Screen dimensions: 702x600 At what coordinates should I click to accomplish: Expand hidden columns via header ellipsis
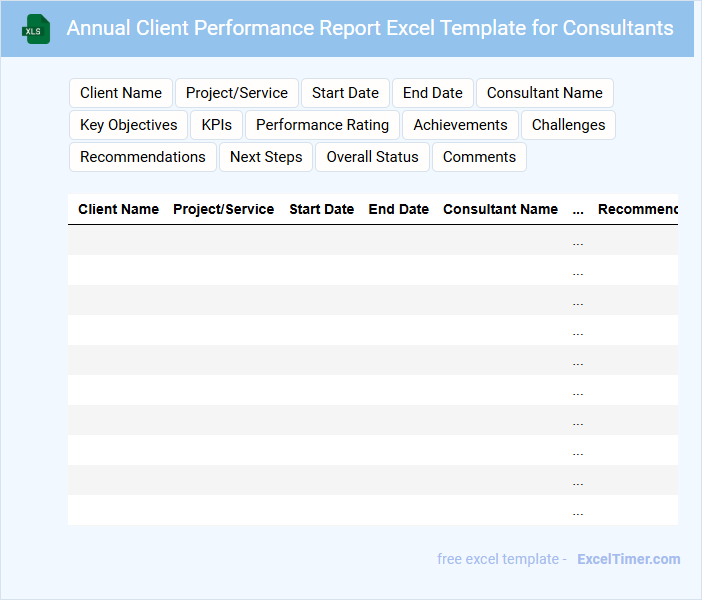(578, 210)
